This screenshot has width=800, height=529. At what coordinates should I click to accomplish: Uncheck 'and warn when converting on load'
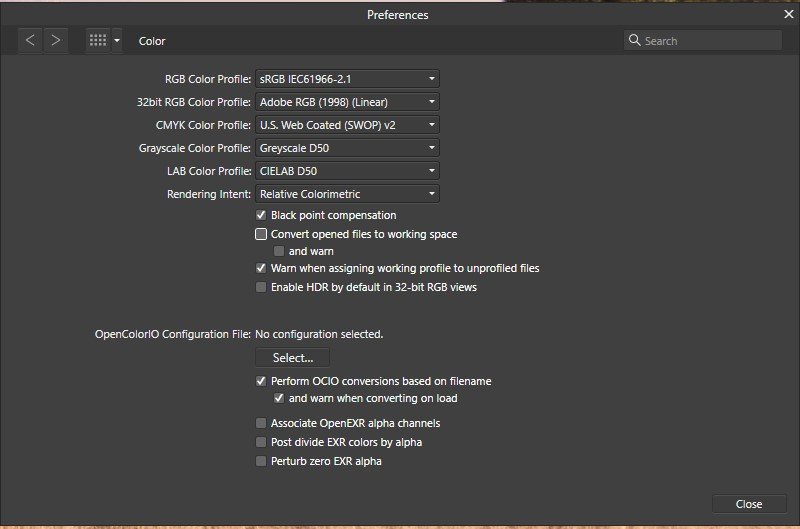279,398
